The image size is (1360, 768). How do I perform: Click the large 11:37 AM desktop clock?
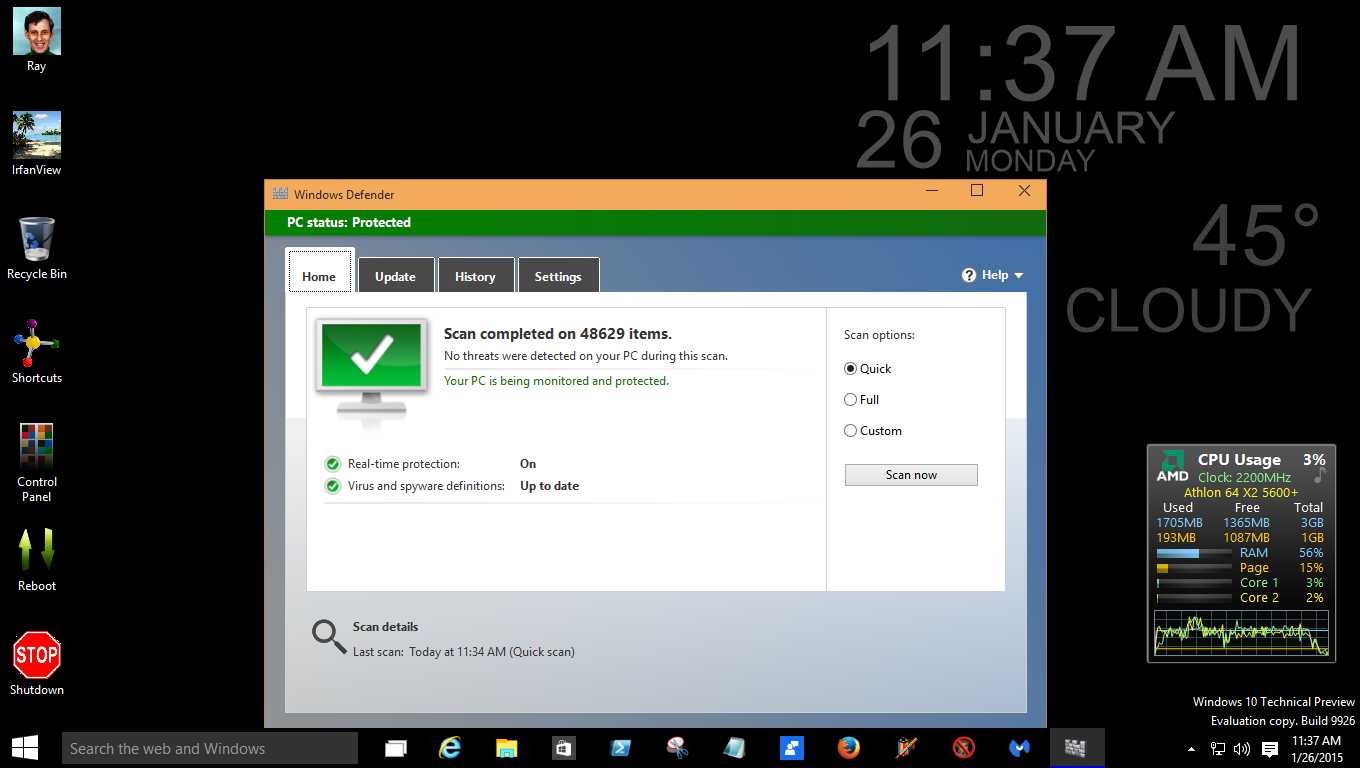[x=1083, y=62]
